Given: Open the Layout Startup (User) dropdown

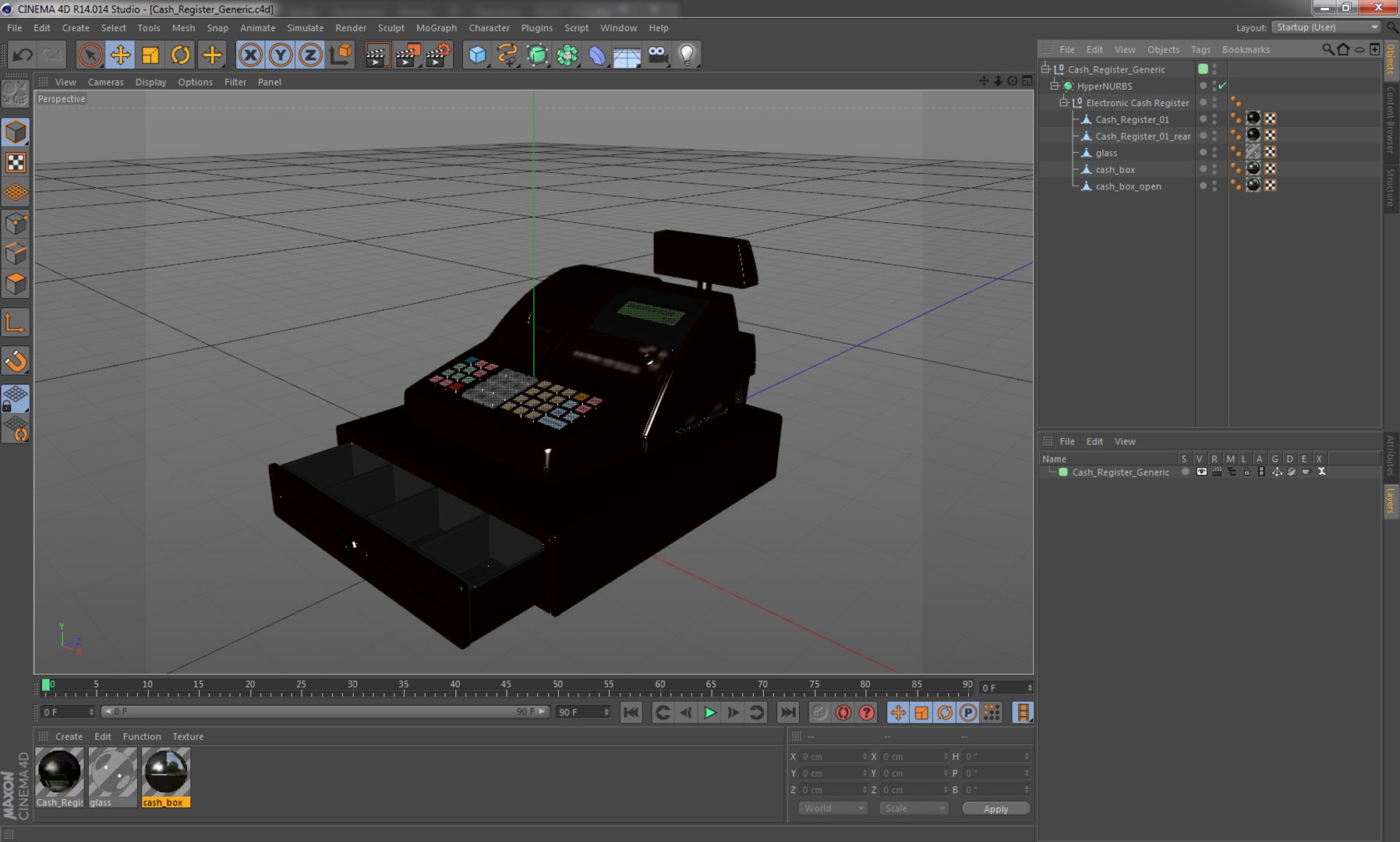Looking at the screenshot, I should (x=1326, y=27).
